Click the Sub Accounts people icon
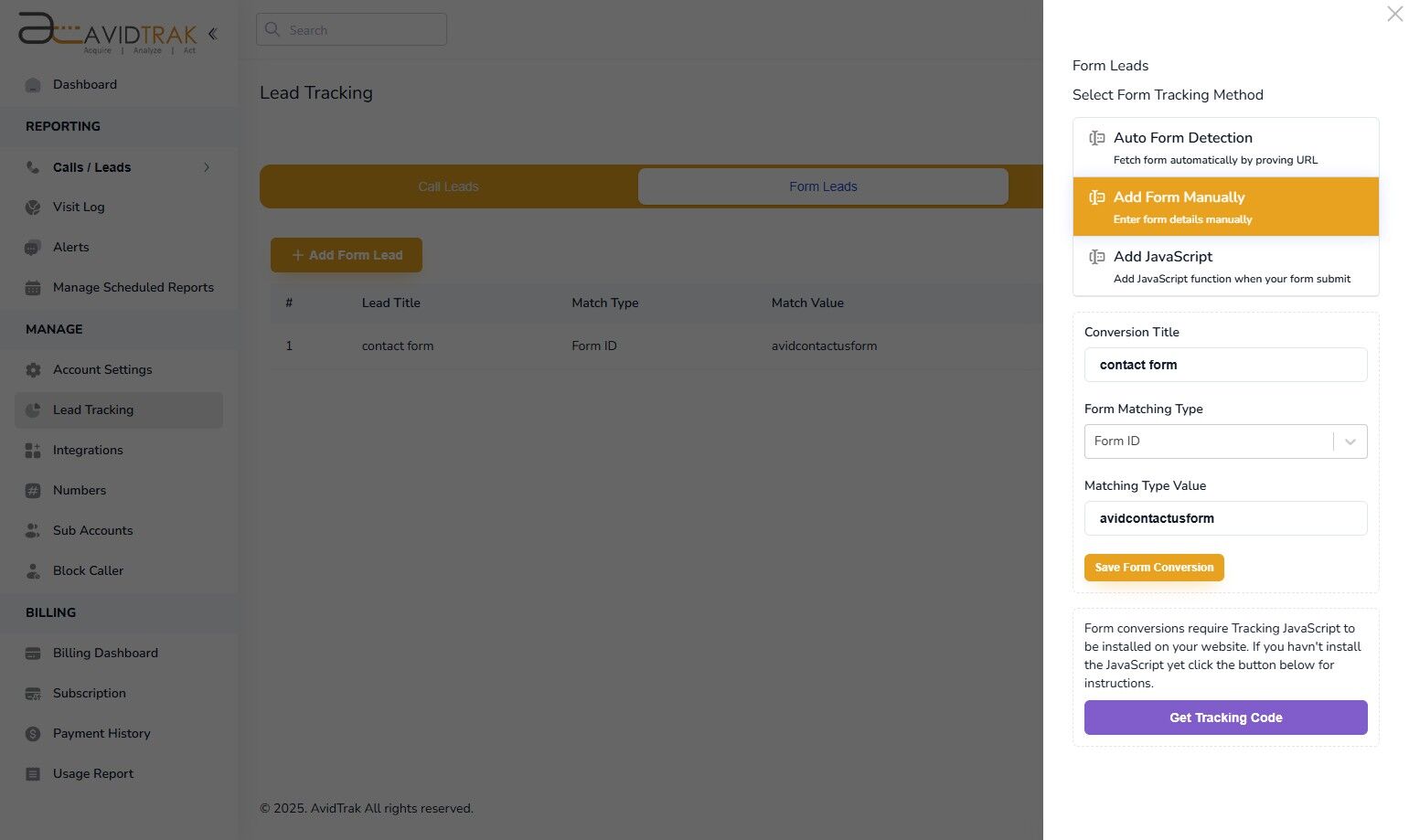 [33, 531]
